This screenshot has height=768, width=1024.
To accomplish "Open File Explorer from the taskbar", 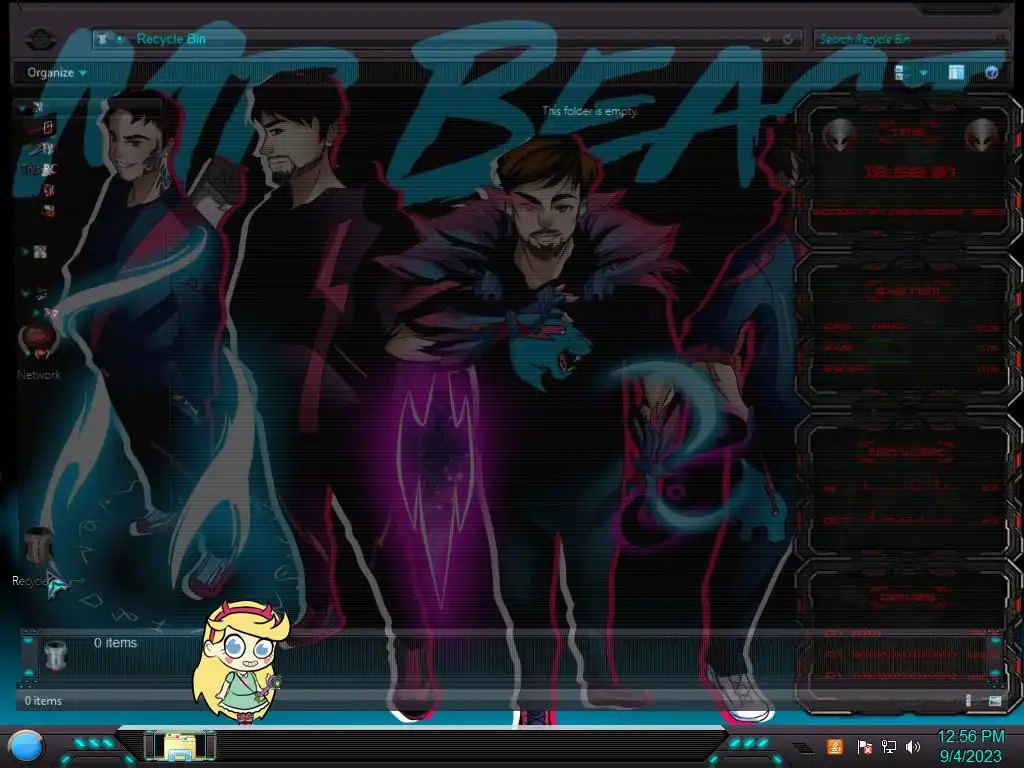I will point(180,746).
